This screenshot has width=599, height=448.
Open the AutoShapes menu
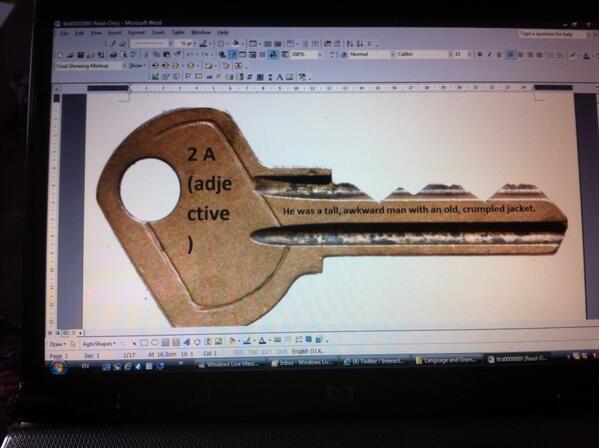click(x=99, y=344)
